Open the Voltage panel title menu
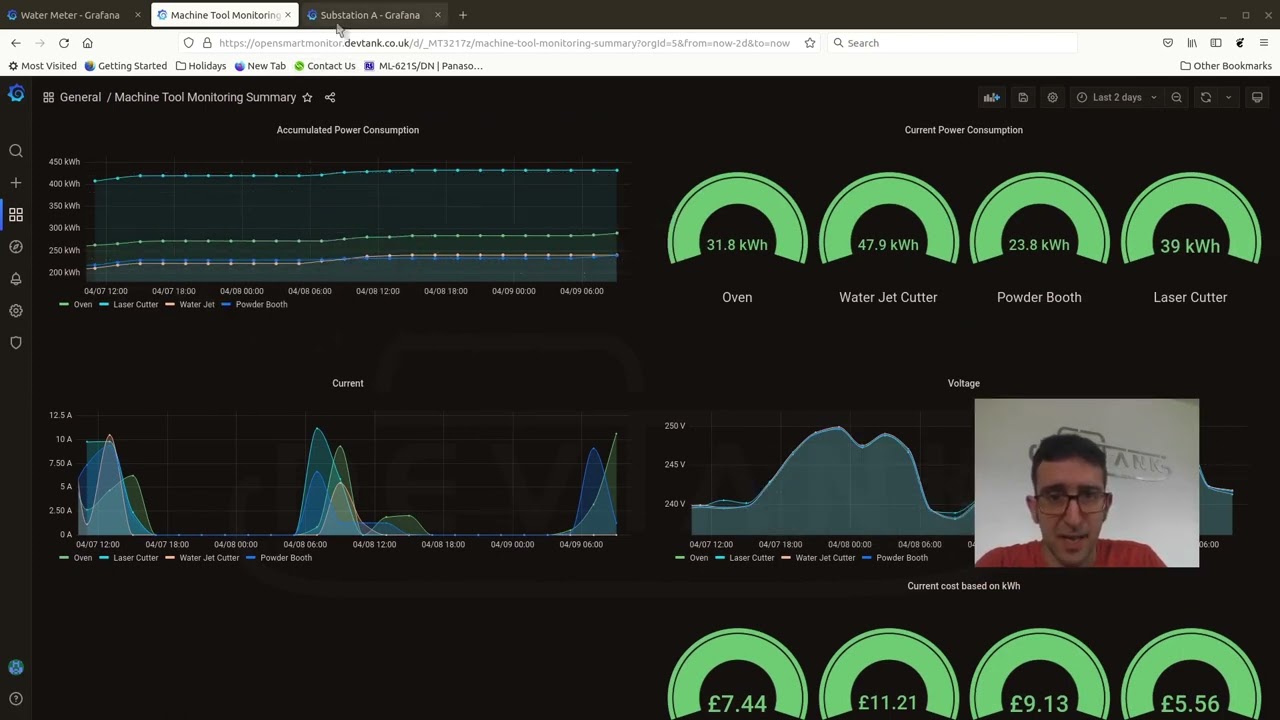This screenshot has width=1280, height=720. pyautogui.click(x=964, y=383)
